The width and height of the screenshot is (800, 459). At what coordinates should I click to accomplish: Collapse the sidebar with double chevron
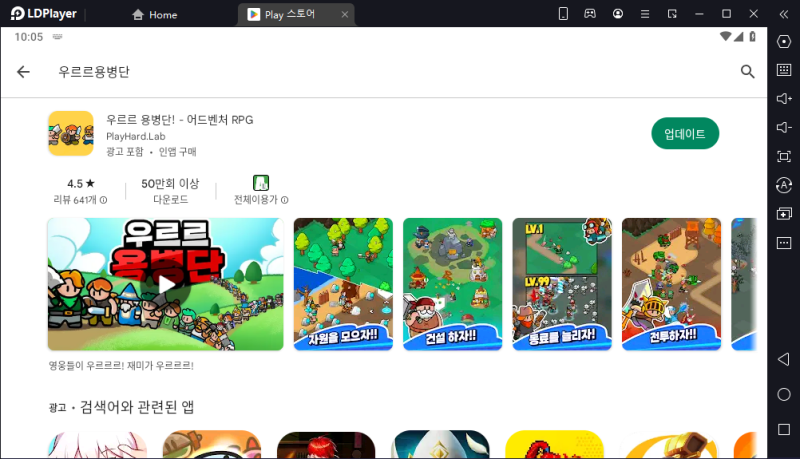pos(784,14)
